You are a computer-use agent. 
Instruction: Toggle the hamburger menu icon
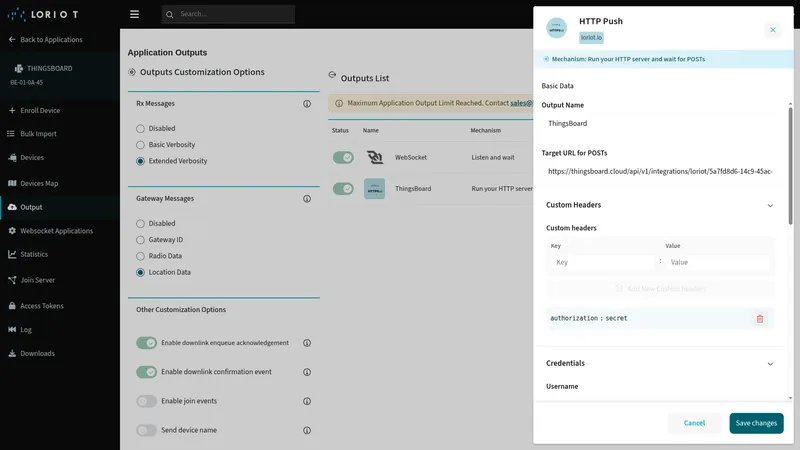134,14
